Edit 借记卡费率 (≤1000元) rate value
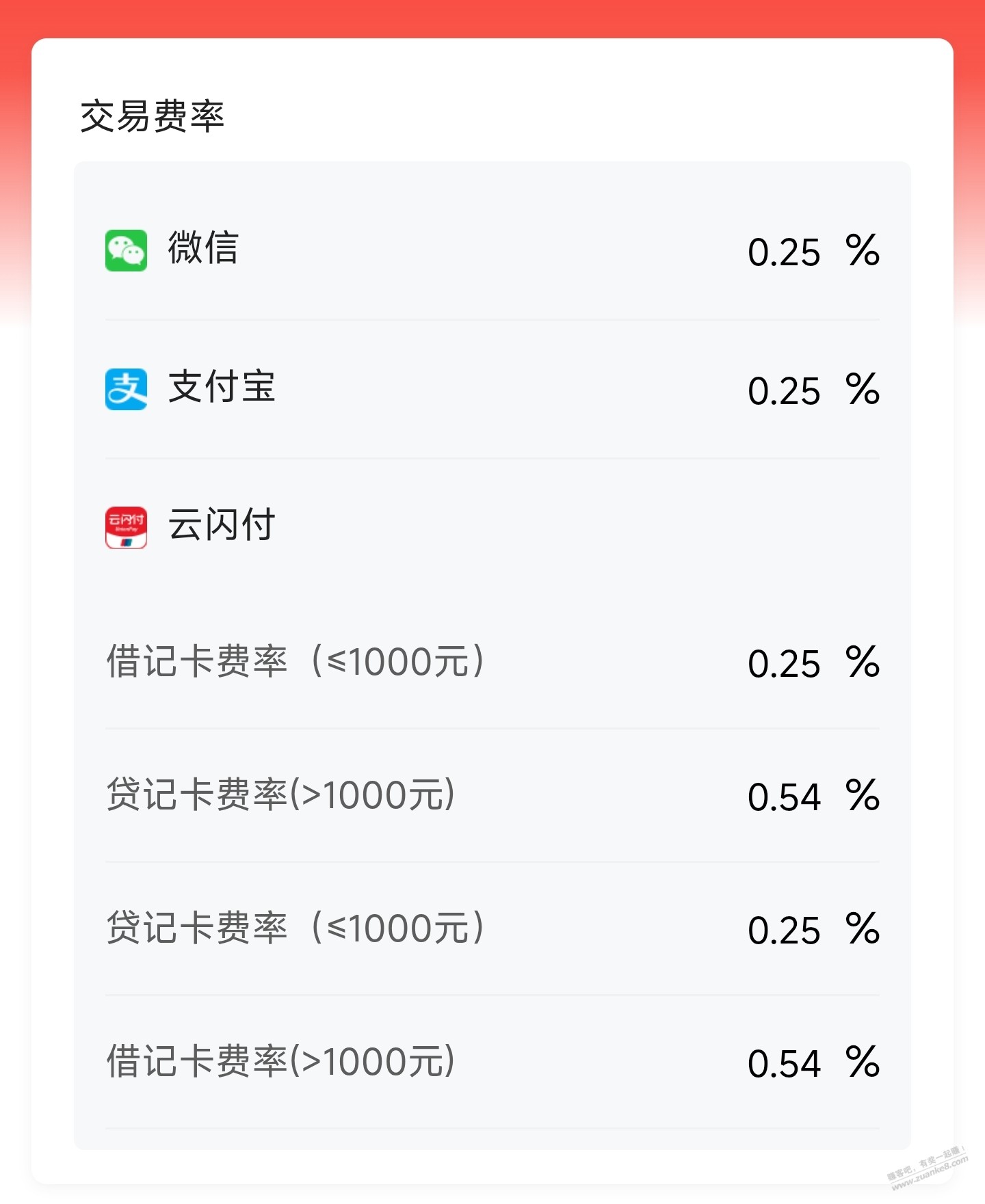The width and height of the screenshot is (985, 1204). pyautogui.click(x=784, y=664)
